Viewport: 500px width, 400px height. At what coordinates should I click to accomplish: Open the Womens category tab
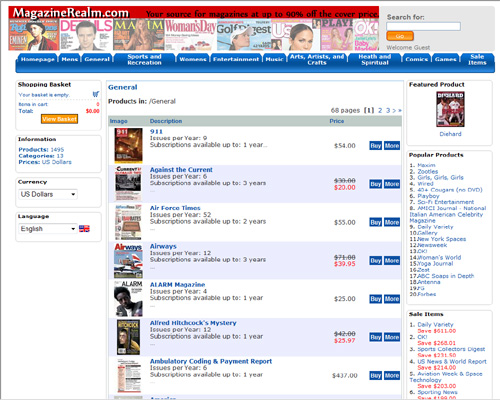pyautogui.click(x=193, y=59)
